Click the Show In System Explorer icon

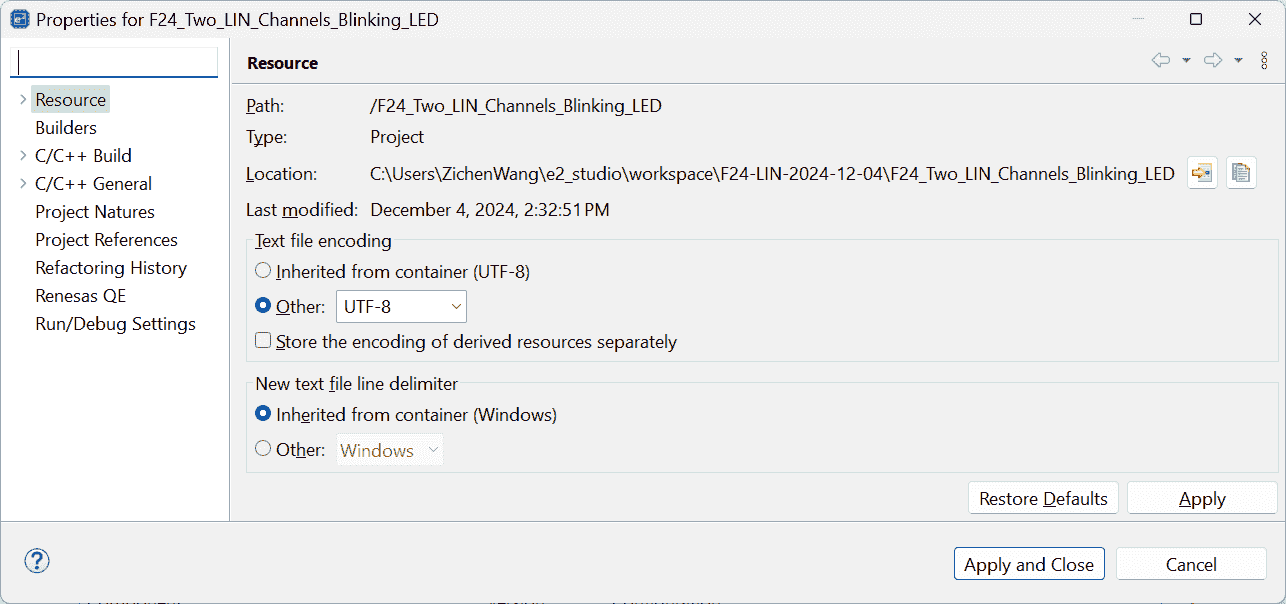tap(1201, 173)
